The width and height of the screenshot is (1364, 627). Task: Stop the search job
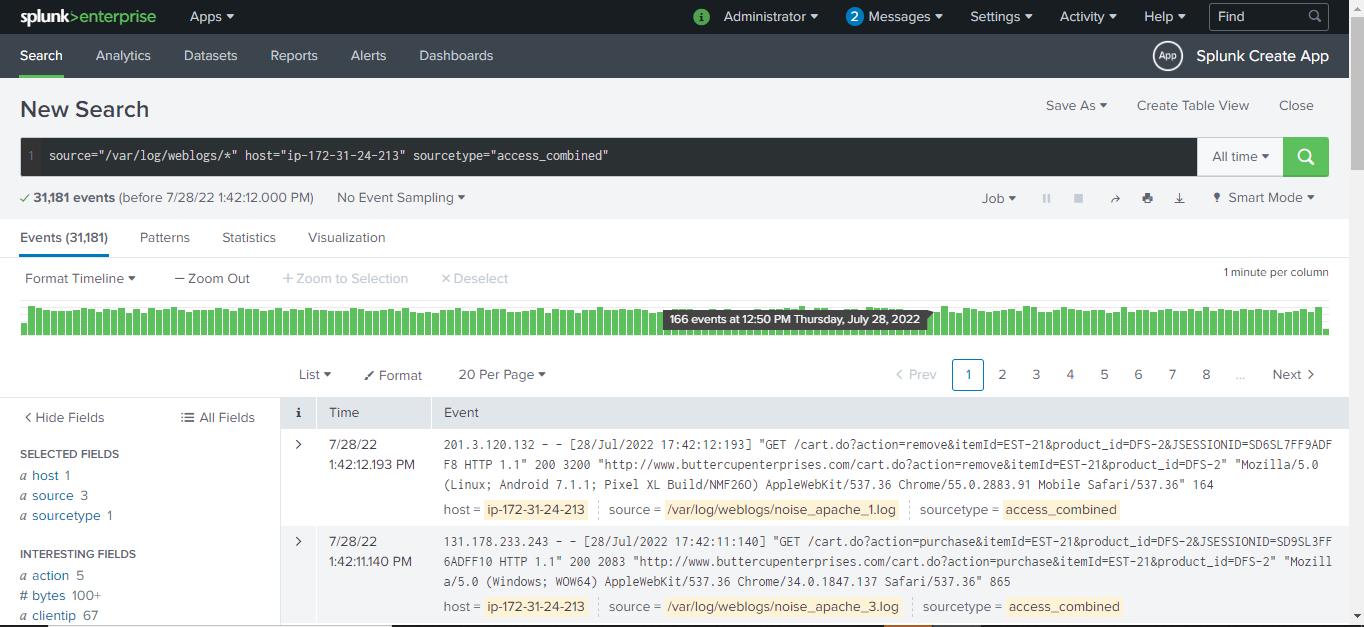1078,197
